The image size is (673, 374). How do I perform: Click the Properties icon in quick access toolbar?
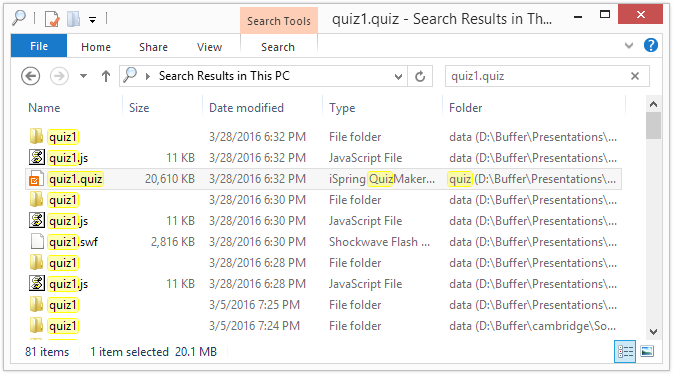coord(52,19)
